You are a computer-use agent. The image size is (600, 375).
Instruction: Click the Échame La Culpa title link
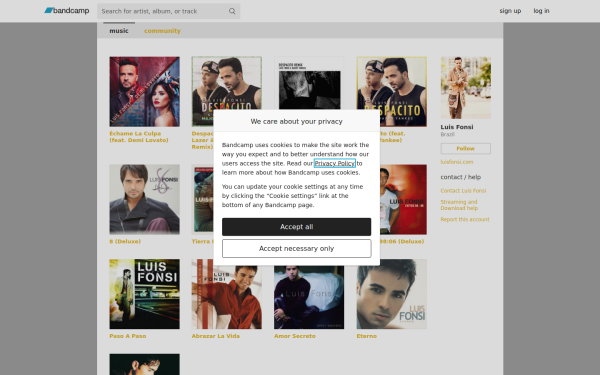(139, 137)
